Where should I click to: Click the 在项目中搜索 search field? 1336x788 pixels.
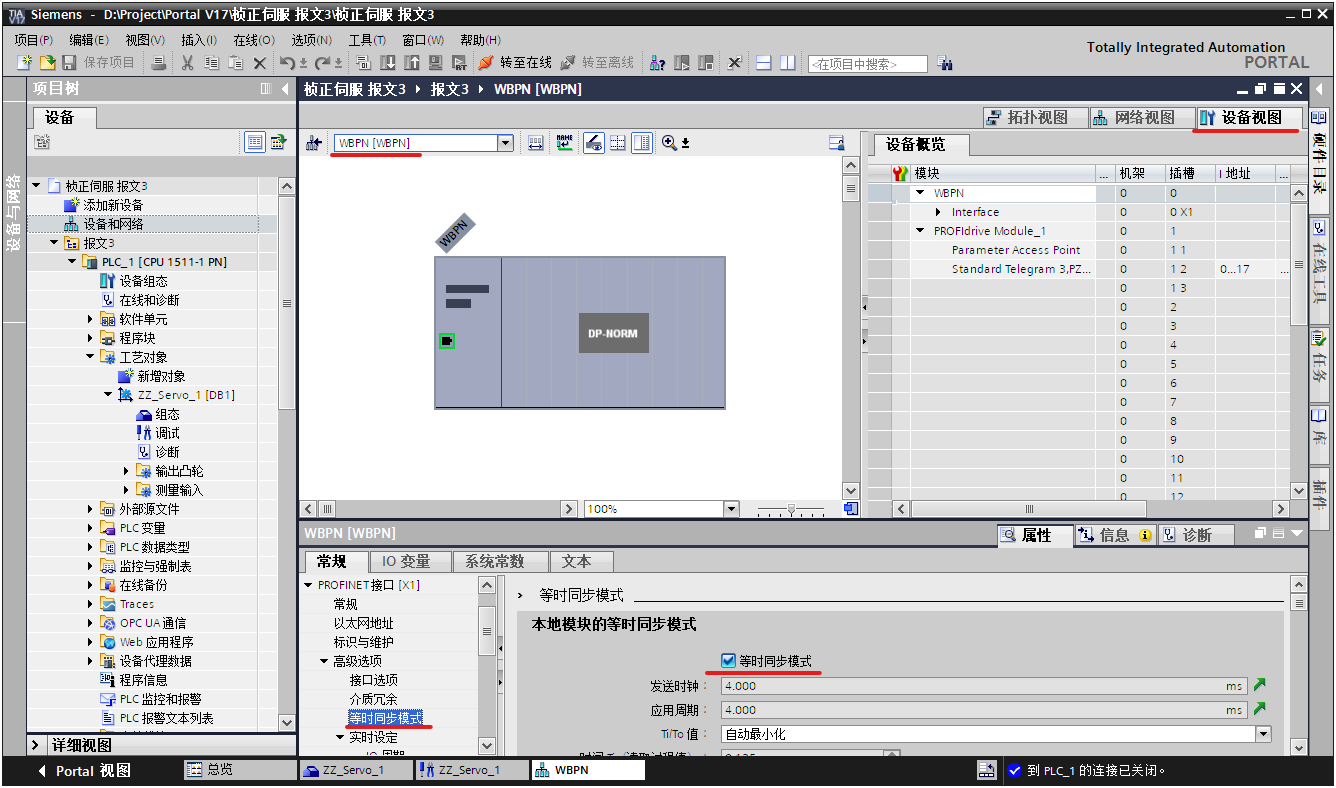(867, 64)
